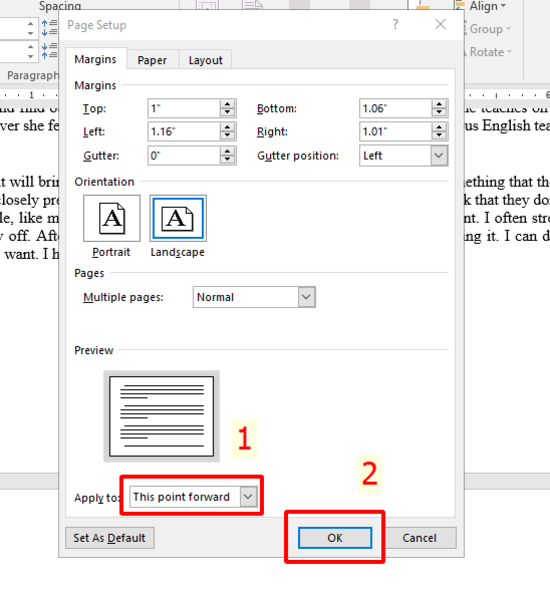
Task: Click the Left margin input field
Action: tap(184, 132)
